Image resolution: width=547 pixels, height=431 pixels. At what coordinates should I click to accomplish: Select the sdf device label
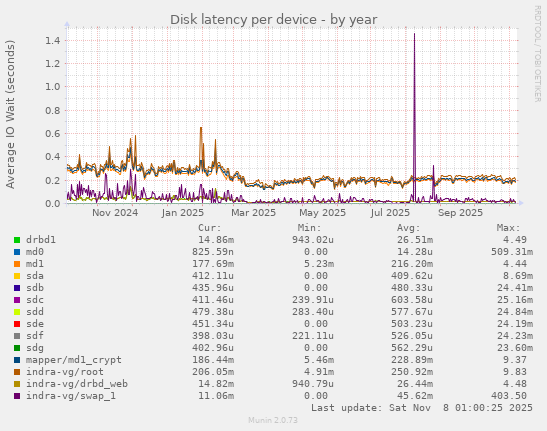(35, 336)
